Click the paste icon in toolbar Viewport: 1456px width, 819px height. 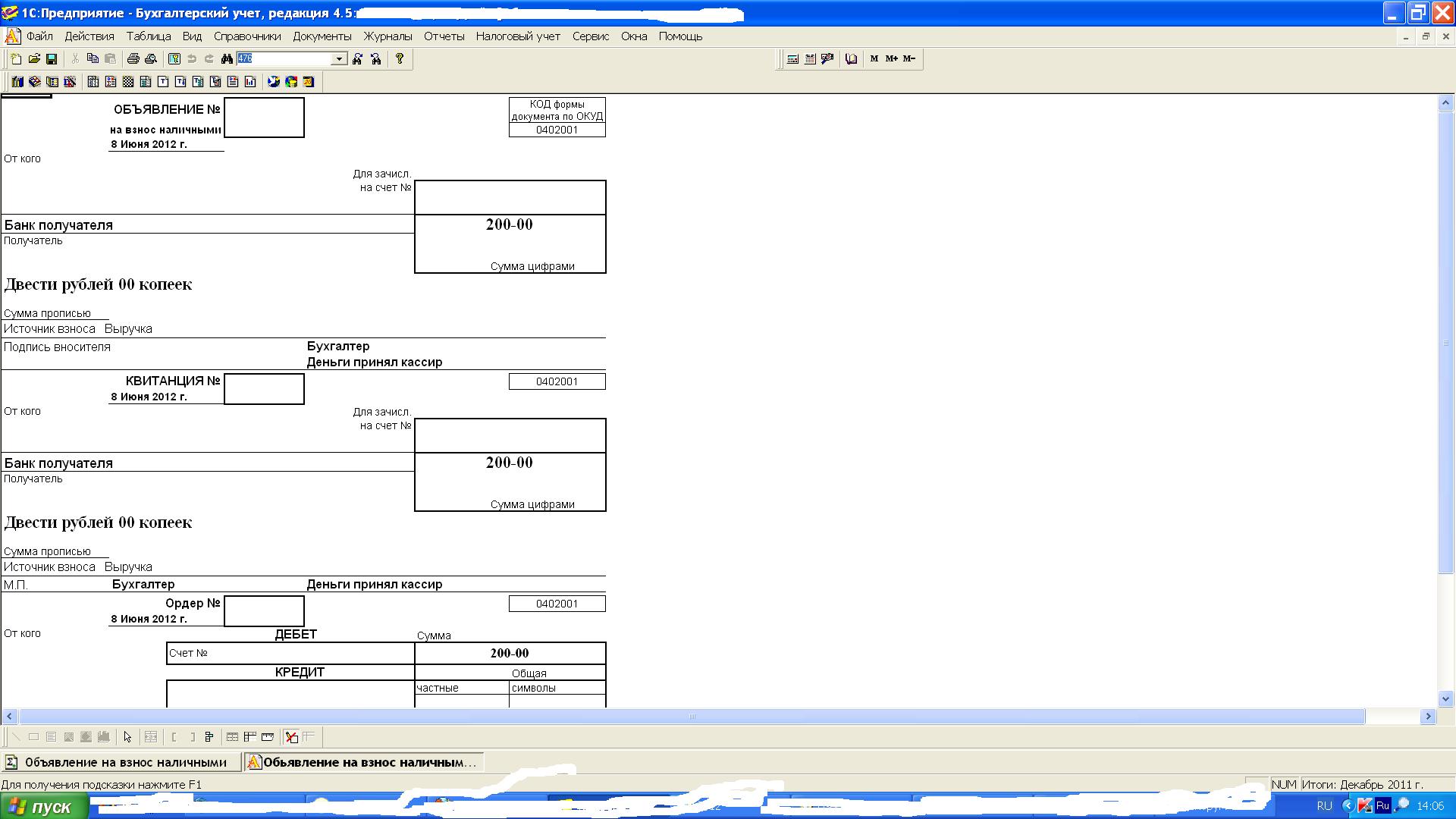tap(108, 58)
